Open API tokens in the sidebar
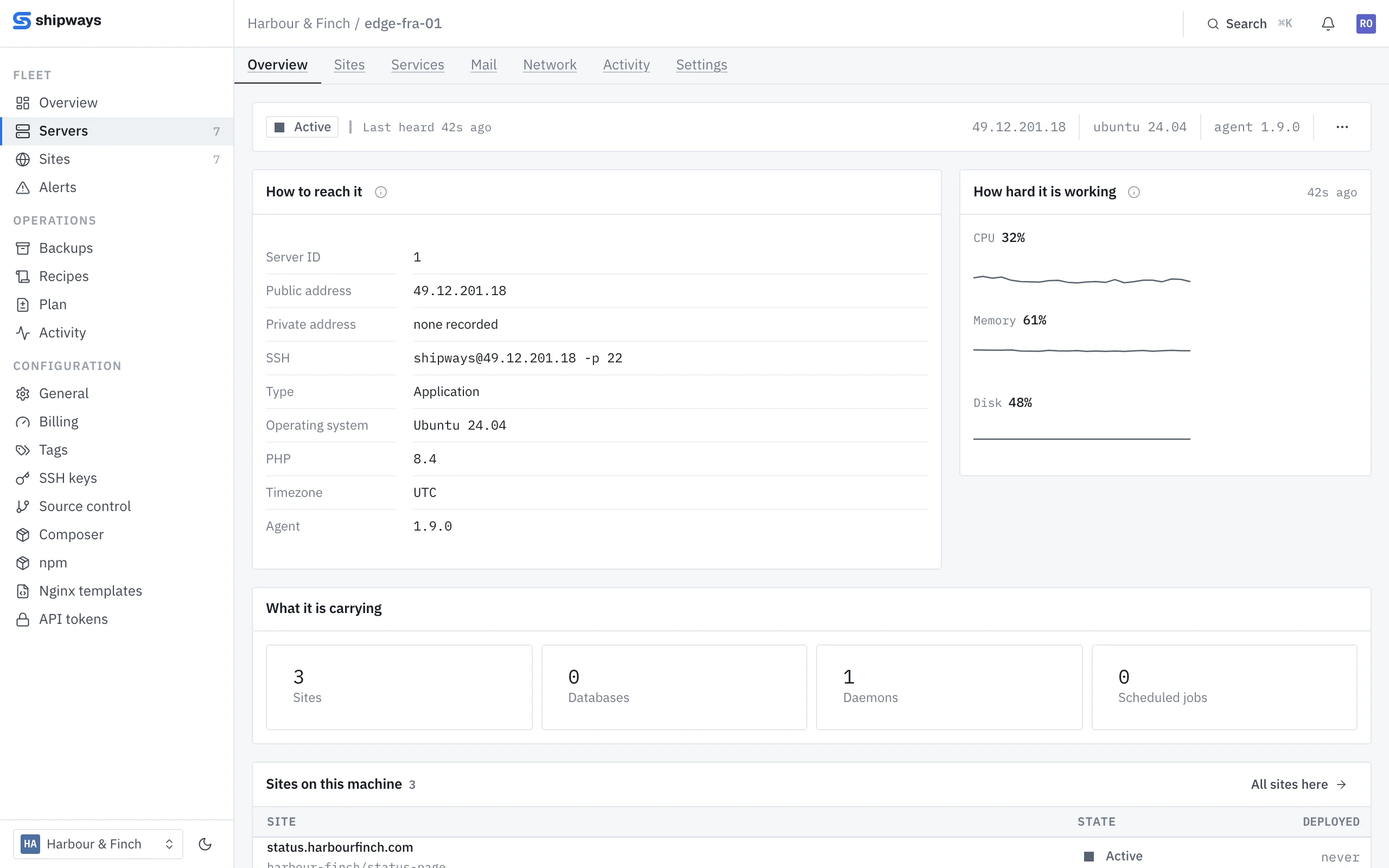Image resolution: width=1389 pixels, height=868 pixels. click(x=117, y=618)
